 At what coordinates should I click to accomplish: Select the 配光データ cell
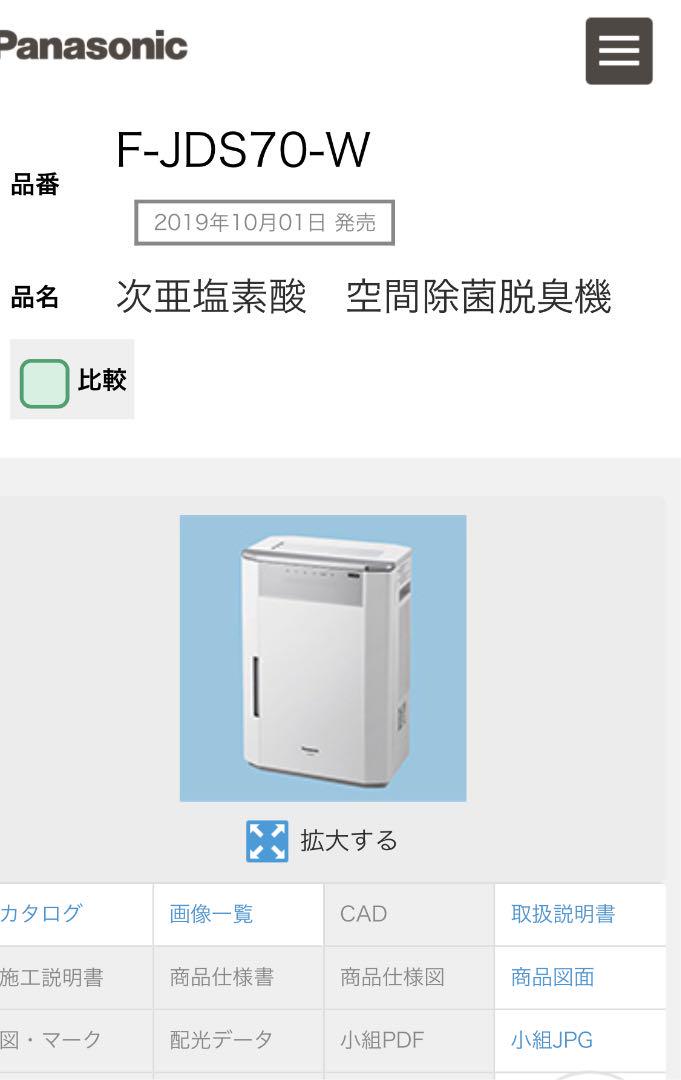tap(221, 1039)
